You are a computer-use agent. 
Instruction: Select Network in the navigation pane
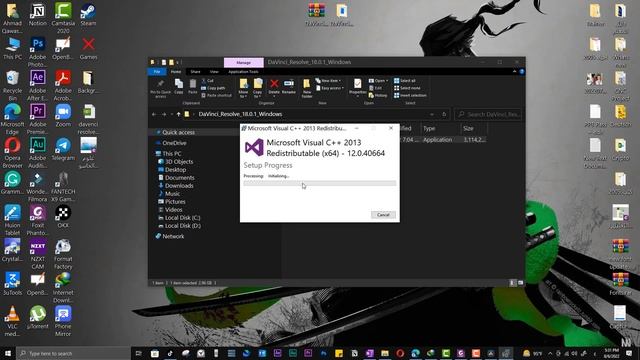point(173,236)
